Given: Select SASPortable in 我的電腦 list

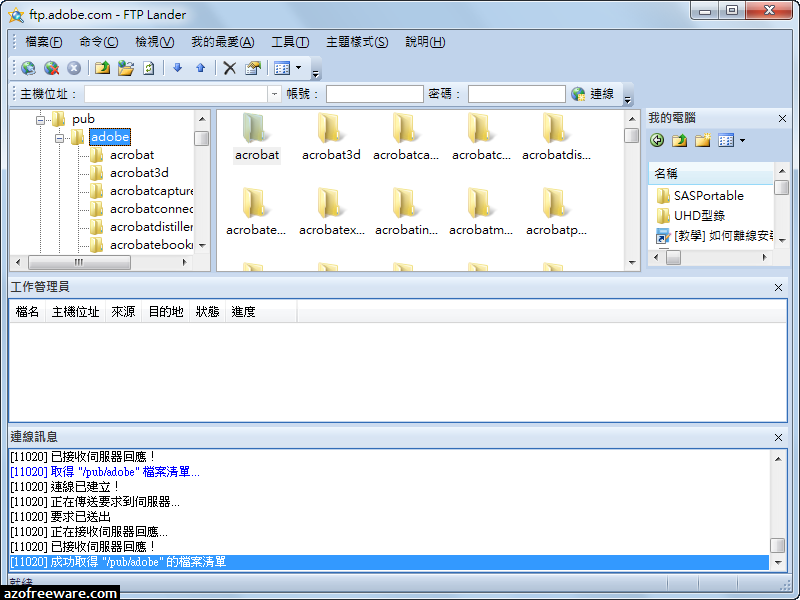Looking at the screenshot, I should coord(700,195).
